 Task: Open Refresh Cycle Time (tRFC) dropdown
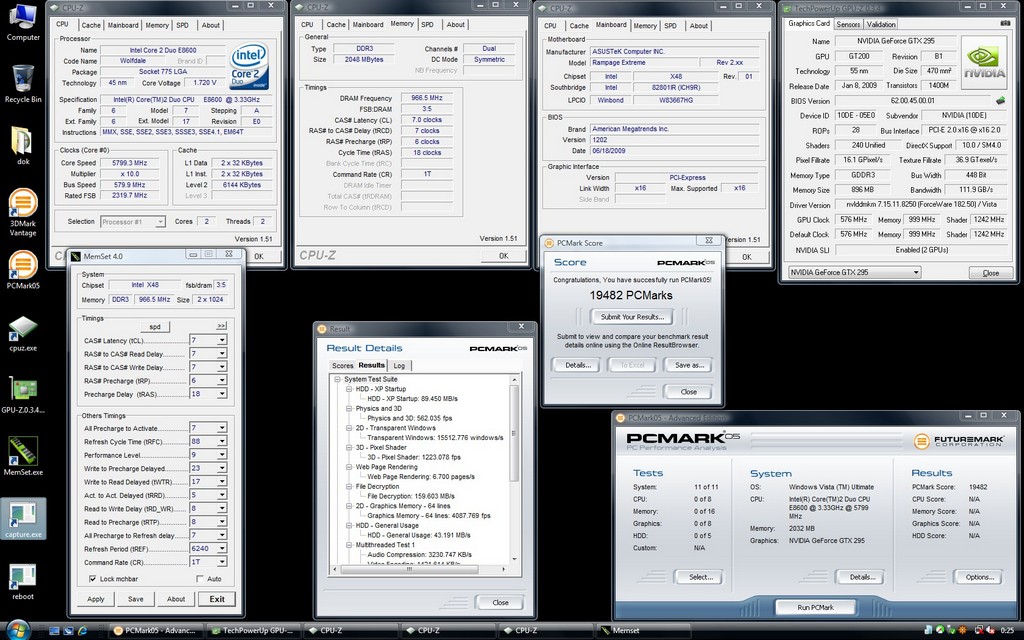(x=222, y=441)
